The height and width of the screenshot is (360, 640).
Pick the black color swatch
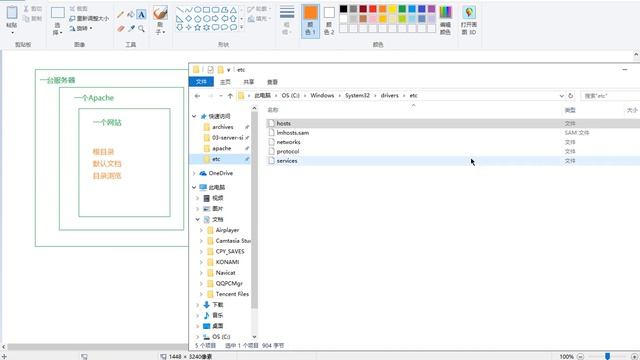(344, 9)
